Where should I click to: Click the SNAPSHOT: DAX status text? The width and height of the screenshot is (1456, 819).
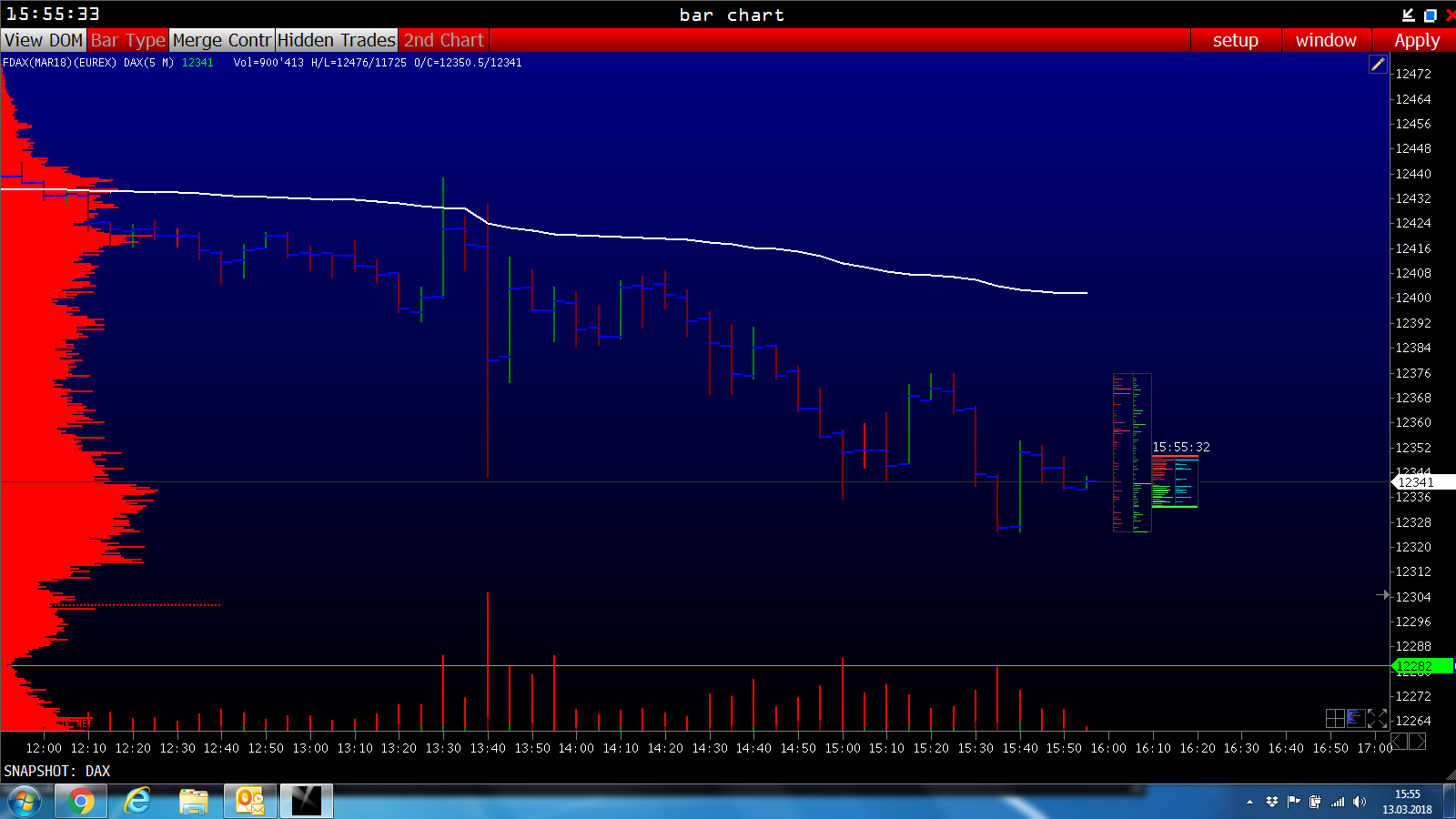[57, 771]
